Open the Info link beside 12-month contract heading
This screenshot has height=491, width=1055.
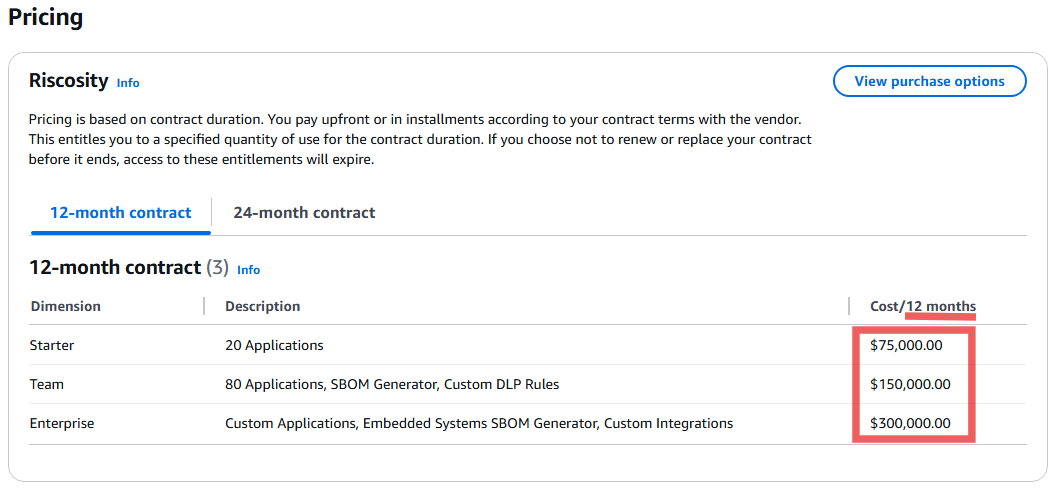pyautogui.click(x=248, y=270)
